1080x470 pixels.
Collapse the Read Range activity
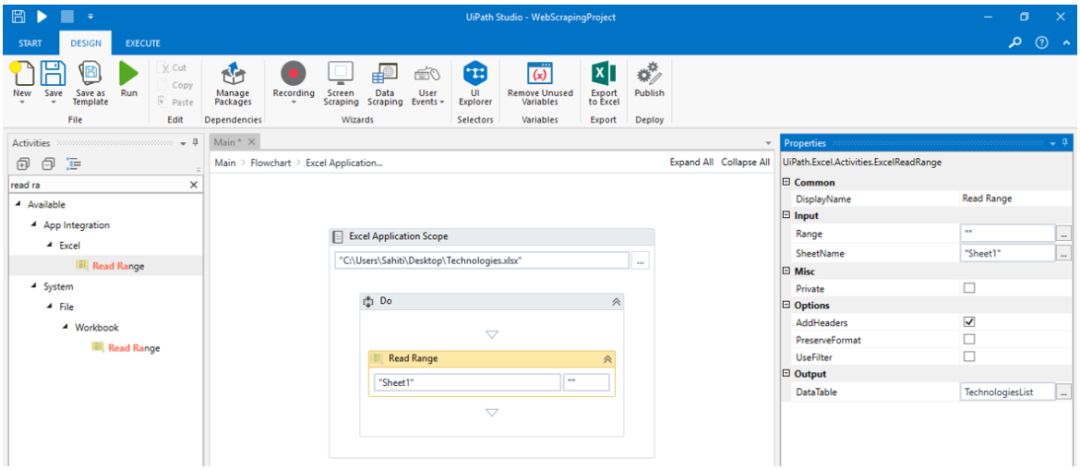tap(608, 358)
